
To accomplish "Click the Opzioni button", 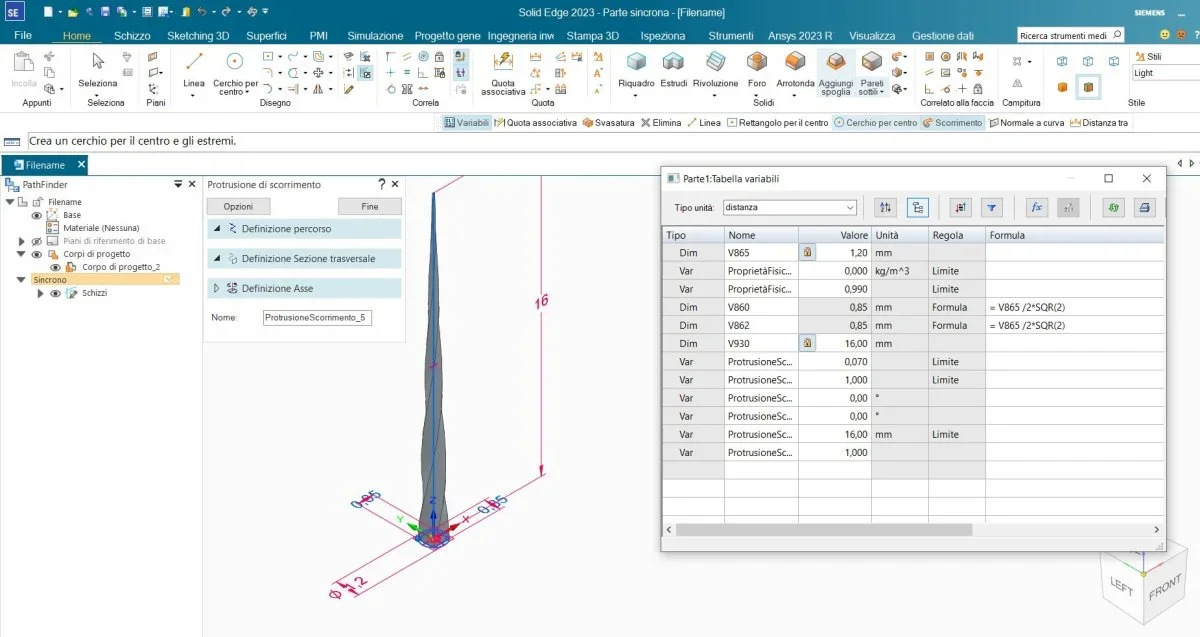I will [x=238, y=206].
